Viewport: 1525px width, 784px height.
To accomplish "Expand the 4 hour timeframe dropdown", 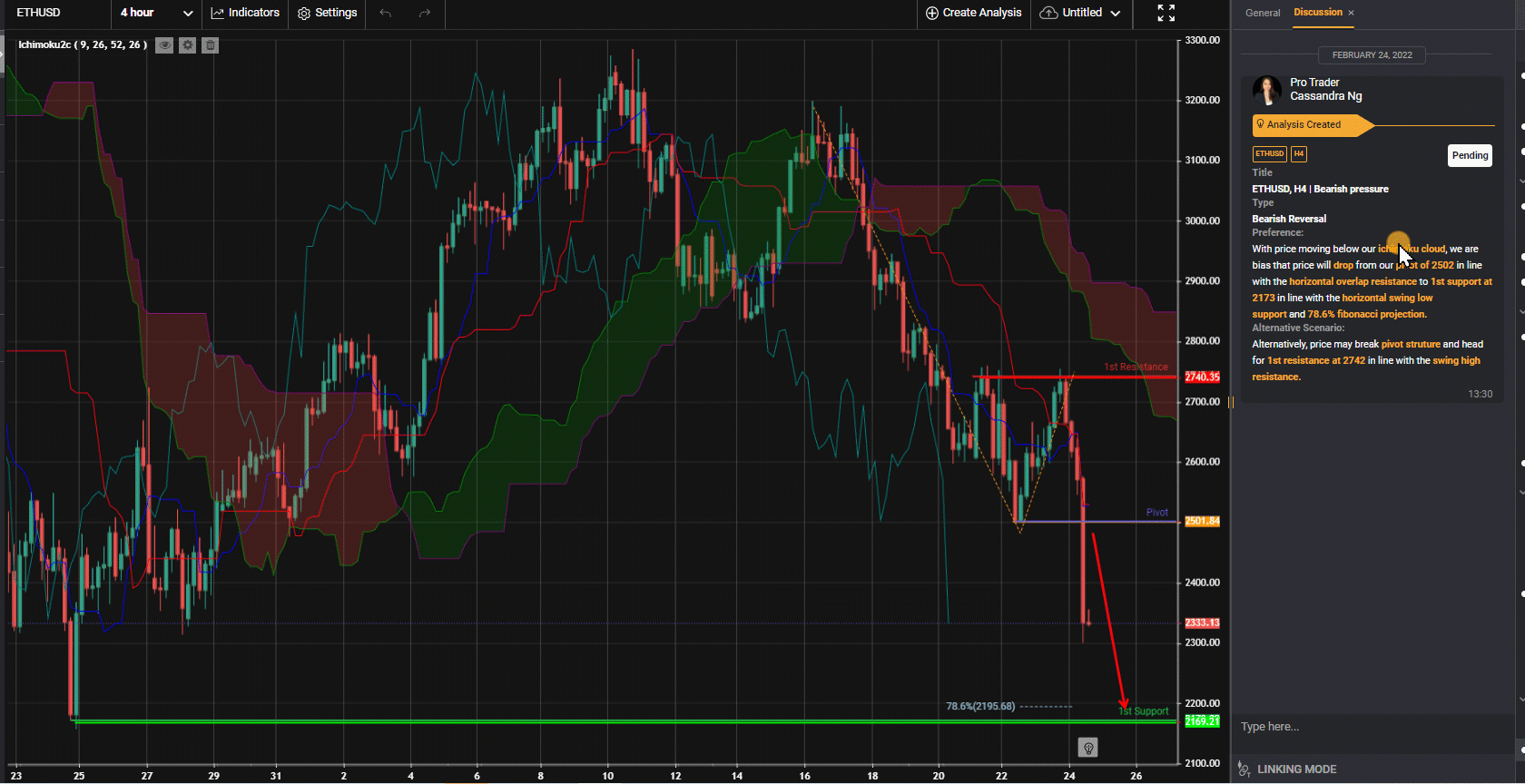I will (x=156, y=13).
